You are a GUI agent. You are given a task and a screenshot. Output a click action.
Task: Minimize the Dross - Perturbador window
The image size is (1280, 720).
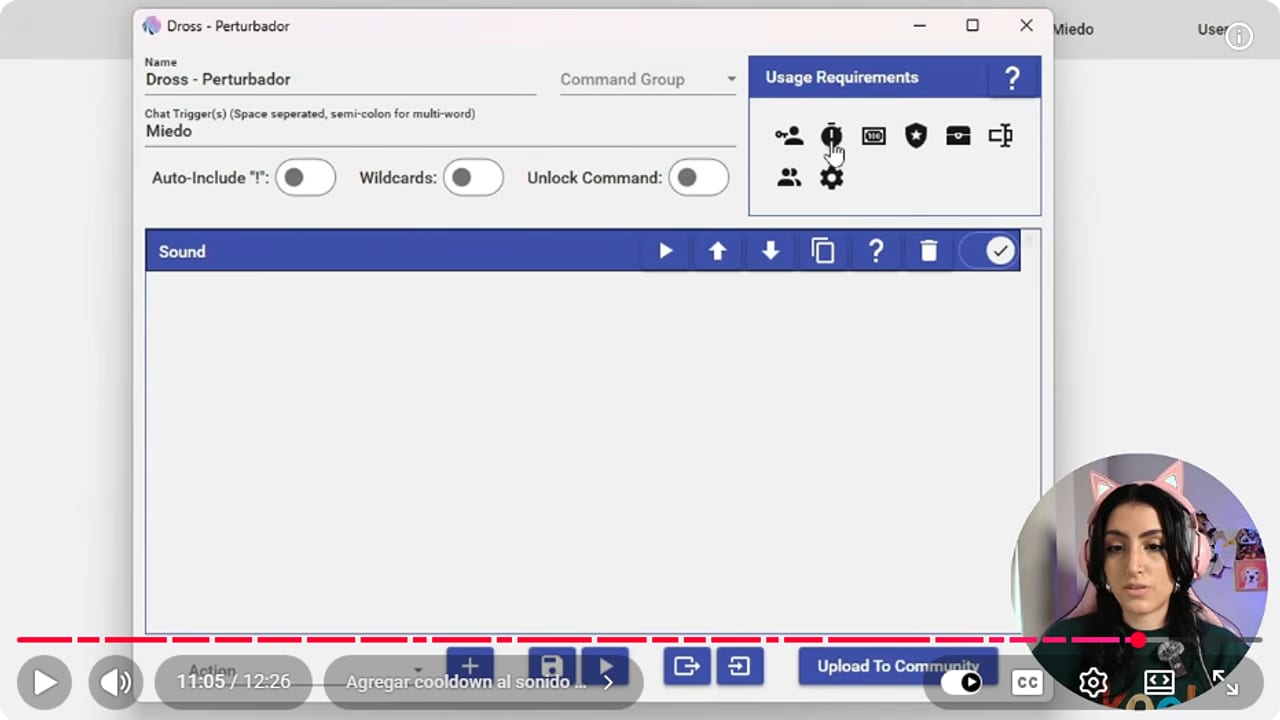coord(919,26)
